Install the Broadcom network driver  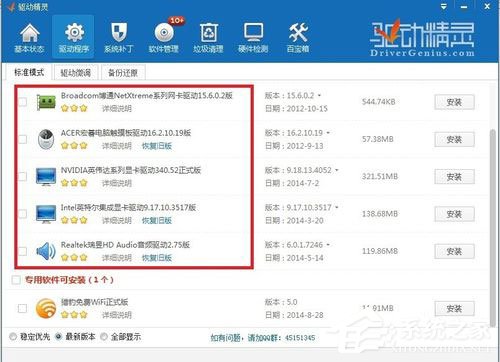tap(454, 102)
